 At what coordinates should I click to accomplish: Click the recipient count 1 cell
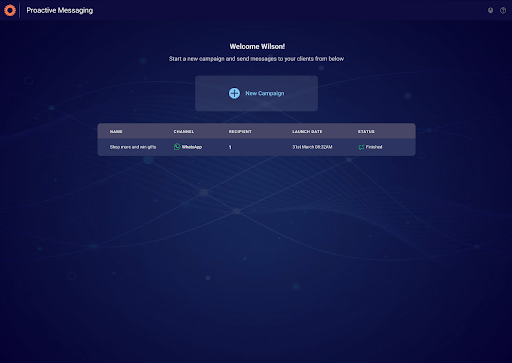click(230, 147)
